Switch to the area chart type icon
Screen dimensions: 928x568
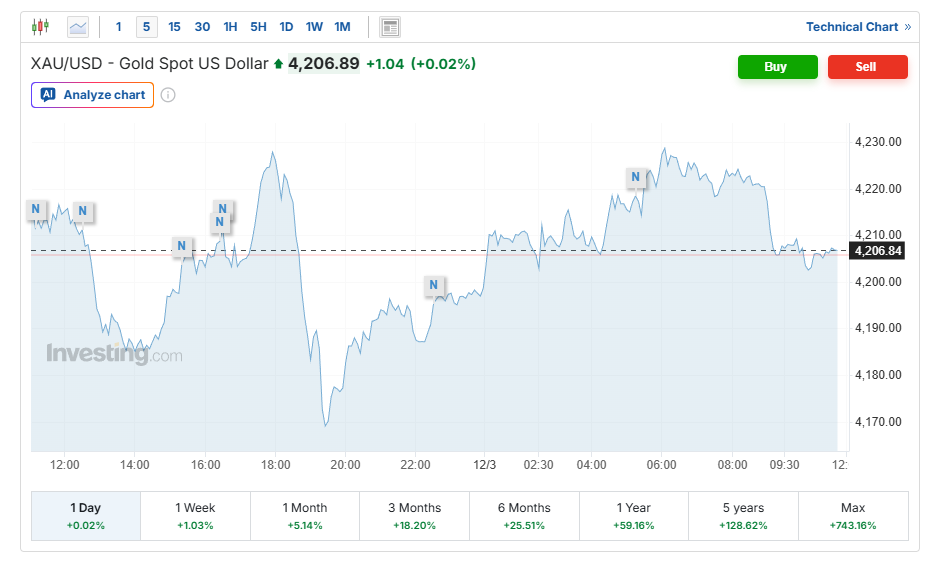click(77, 27)
